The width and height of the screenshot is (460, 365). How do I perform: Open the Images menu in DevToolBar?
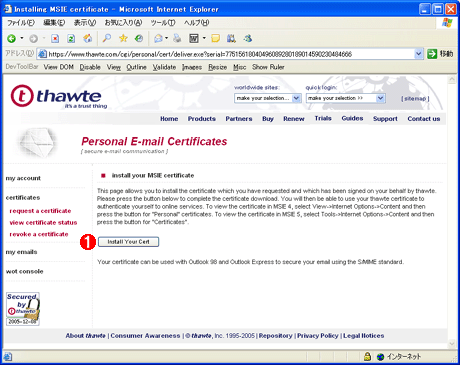tap(192, 67)
